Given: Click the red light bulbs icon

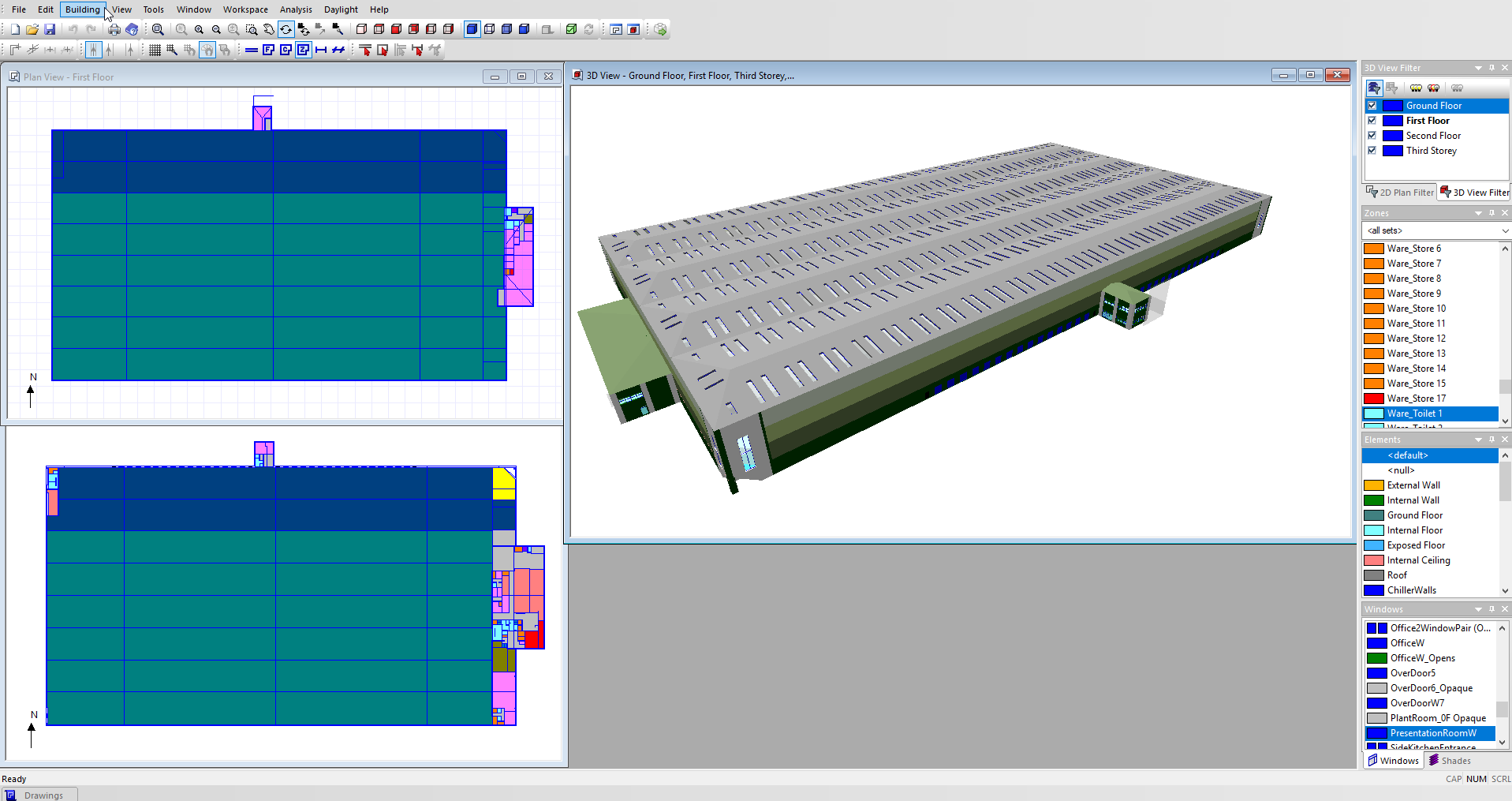Looking at the screenshot, I should coord(1433,88).
